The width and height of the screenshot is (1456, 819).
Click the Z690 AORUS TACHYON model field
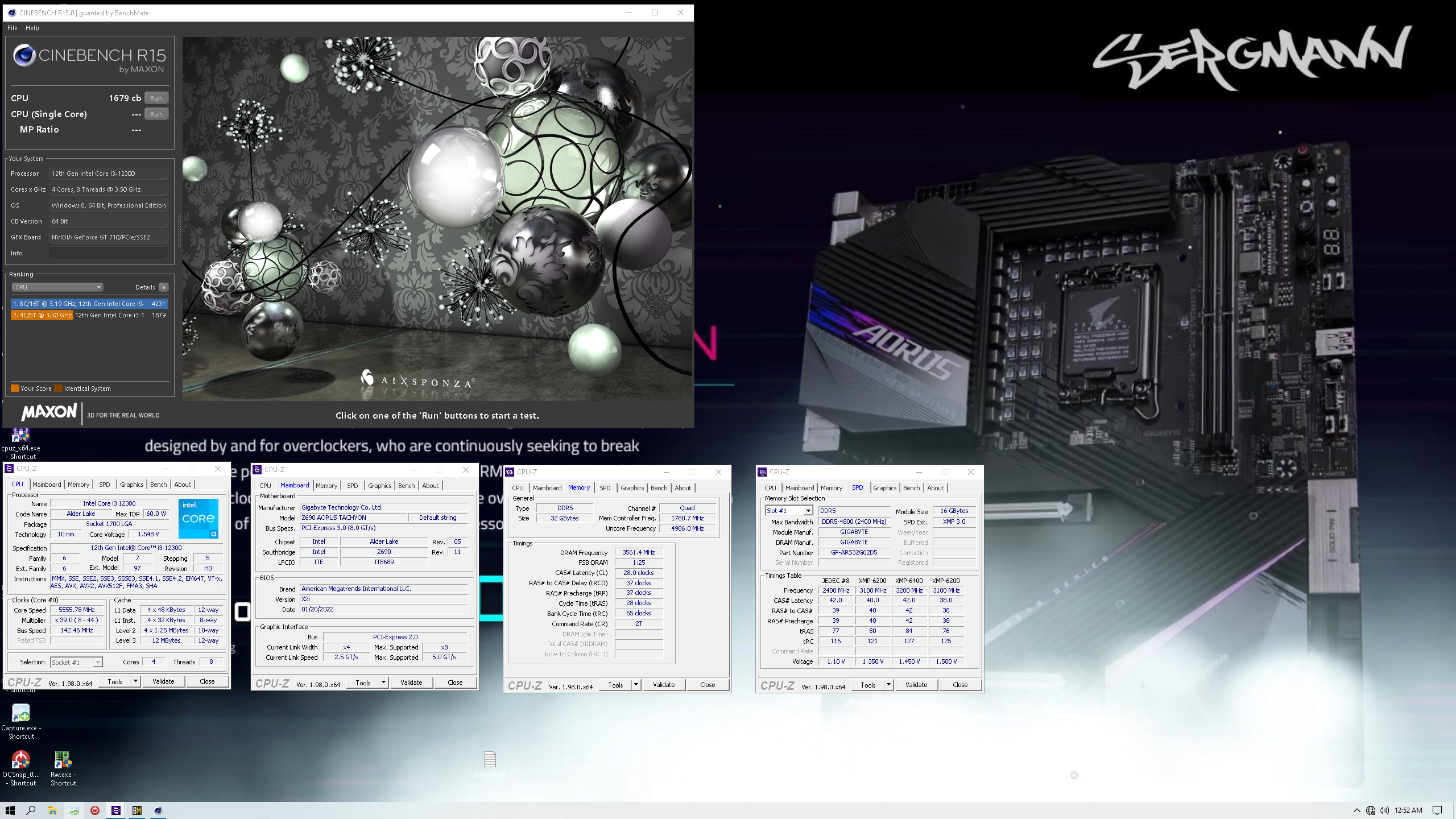click(x=354, y=518)
